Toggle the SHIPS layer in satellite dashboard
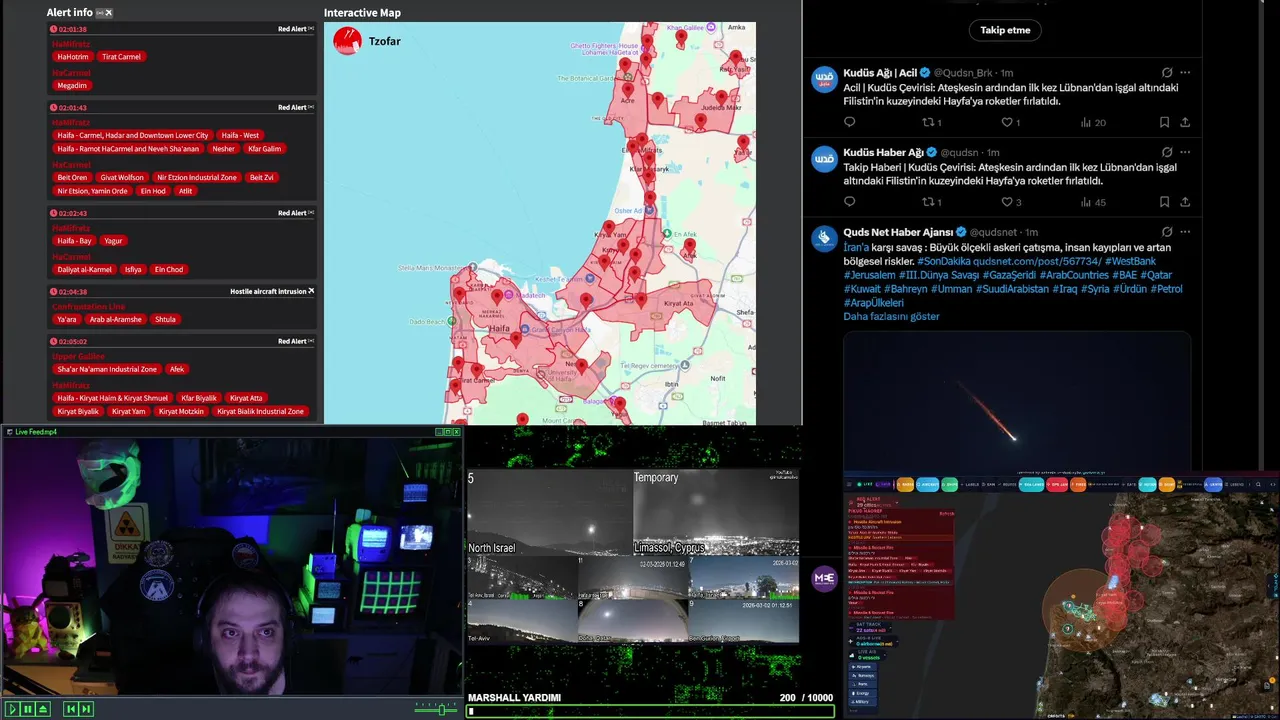 950,485
